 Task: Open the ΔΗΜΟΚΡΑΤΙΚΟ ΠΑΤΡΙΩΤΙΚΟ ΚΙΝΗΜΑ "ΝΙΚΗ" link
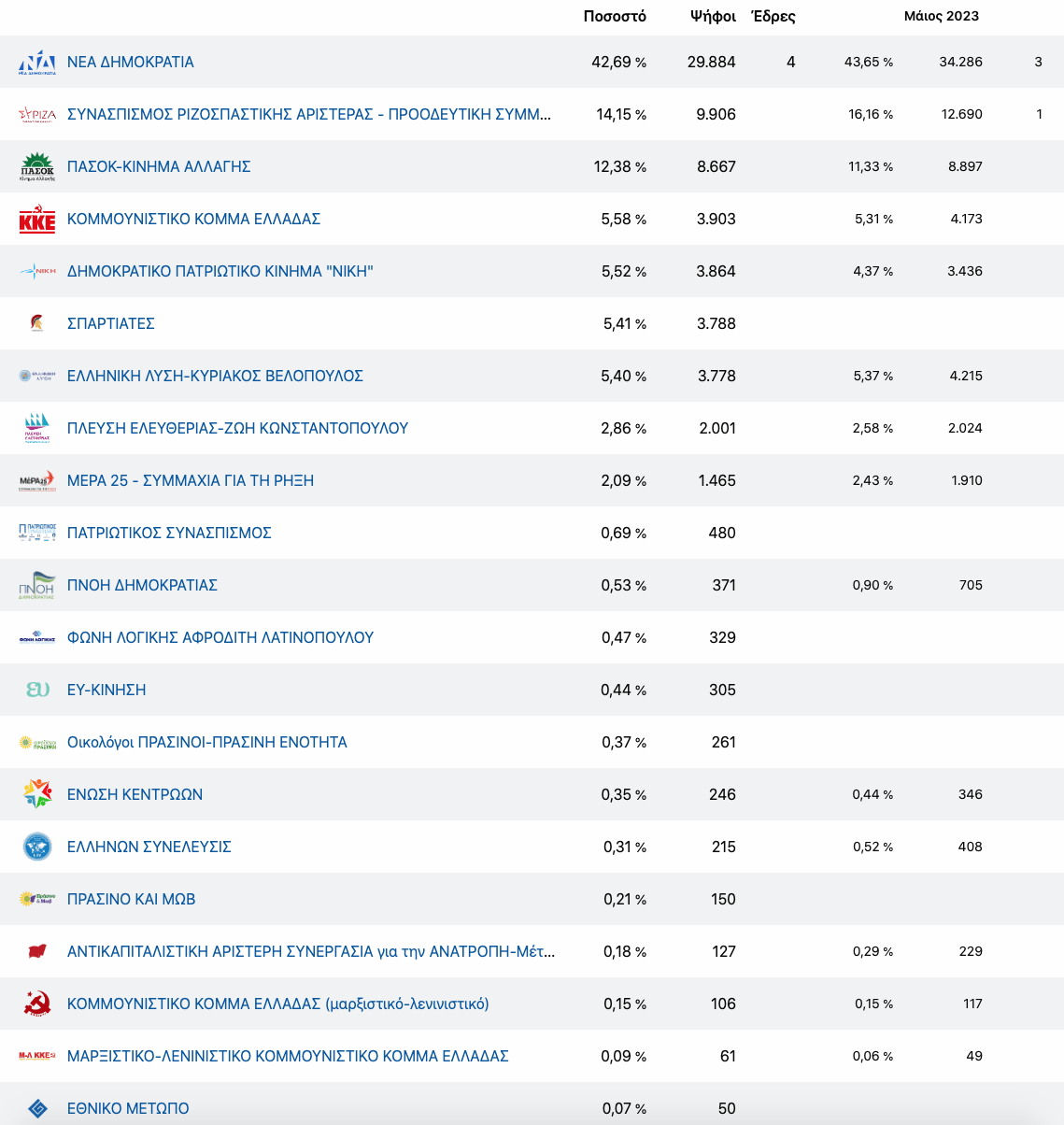click(x=220, y=271)
